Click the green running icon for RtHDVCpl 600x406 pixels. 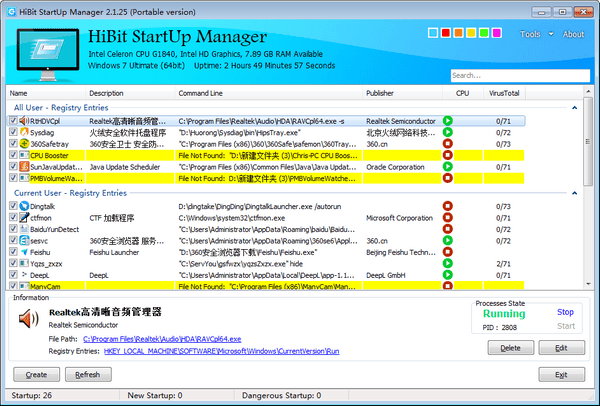coord(448,121)
